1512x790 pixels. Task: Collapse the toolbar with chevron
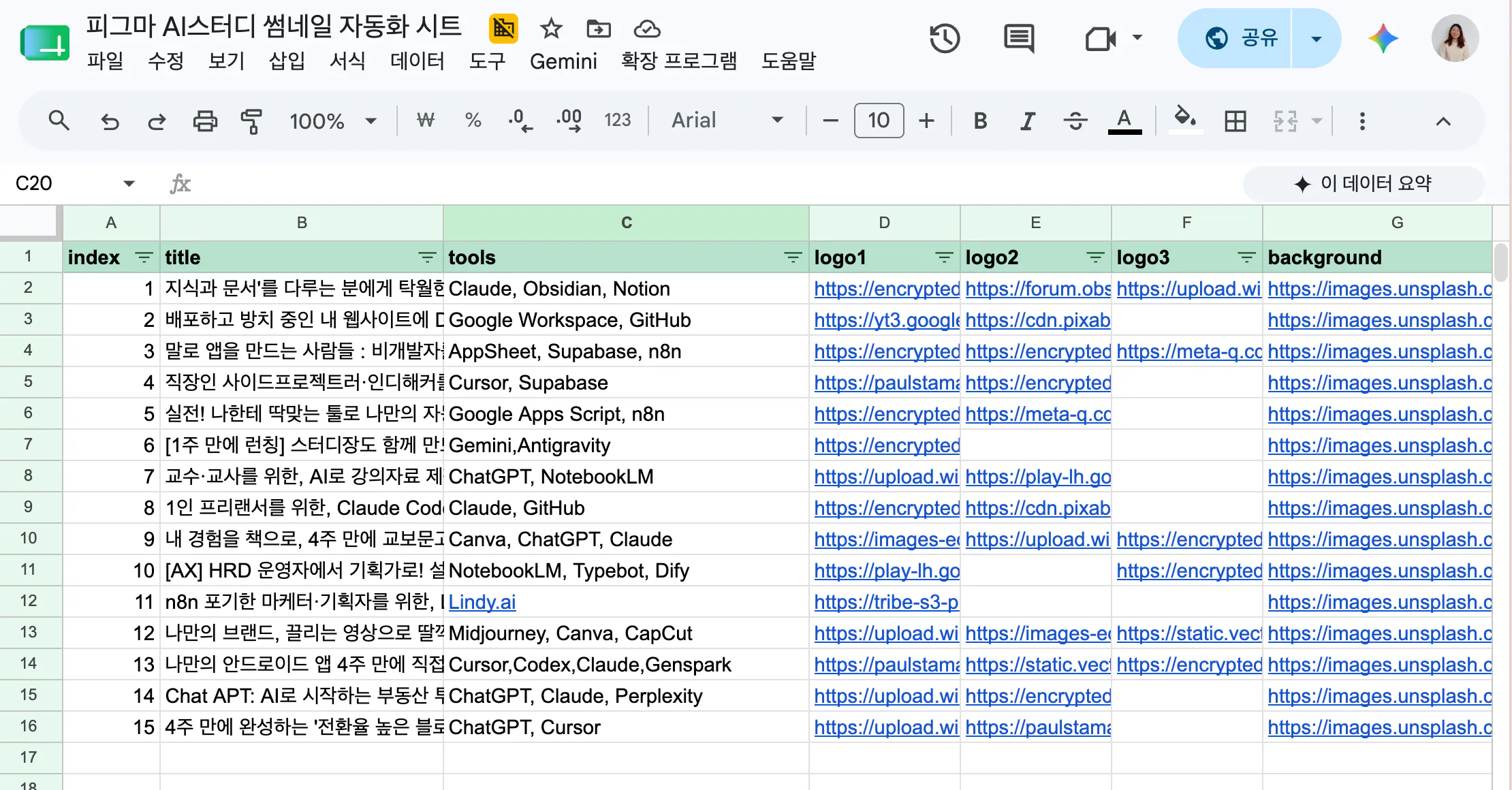(x=1443, y=121)
